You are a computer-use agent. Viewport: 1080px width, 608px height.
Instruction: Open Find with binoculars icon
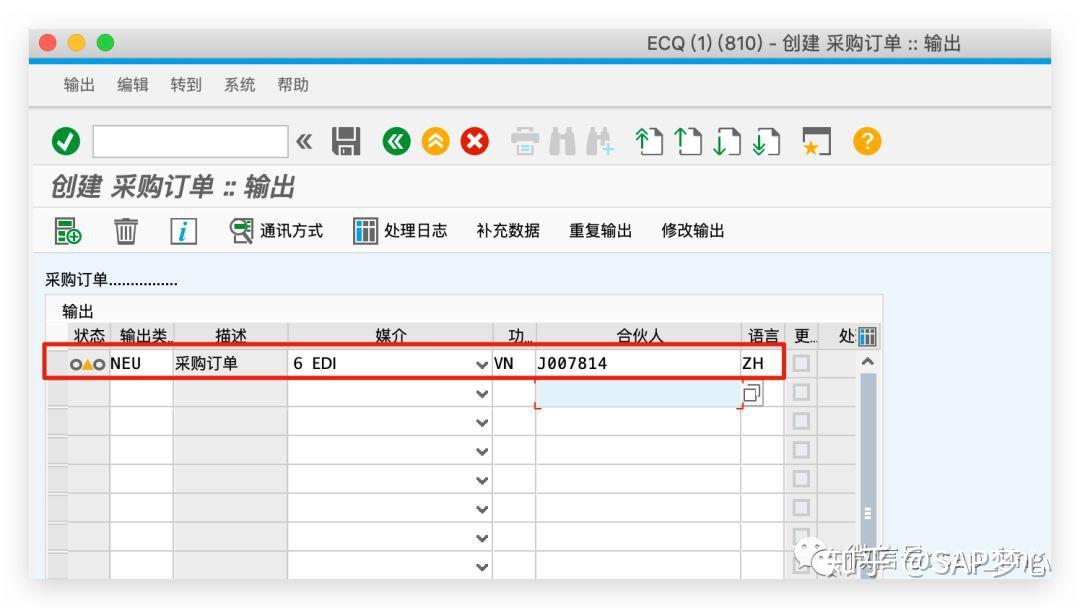click(563, 142)
